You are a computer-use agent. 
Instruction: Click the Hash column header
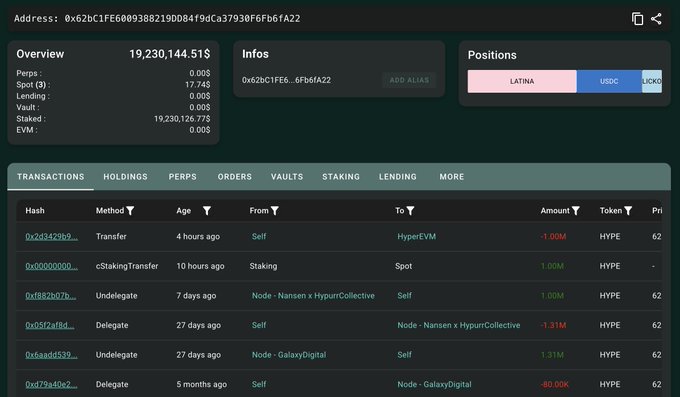pyautogui.click(x=35, y=210)
